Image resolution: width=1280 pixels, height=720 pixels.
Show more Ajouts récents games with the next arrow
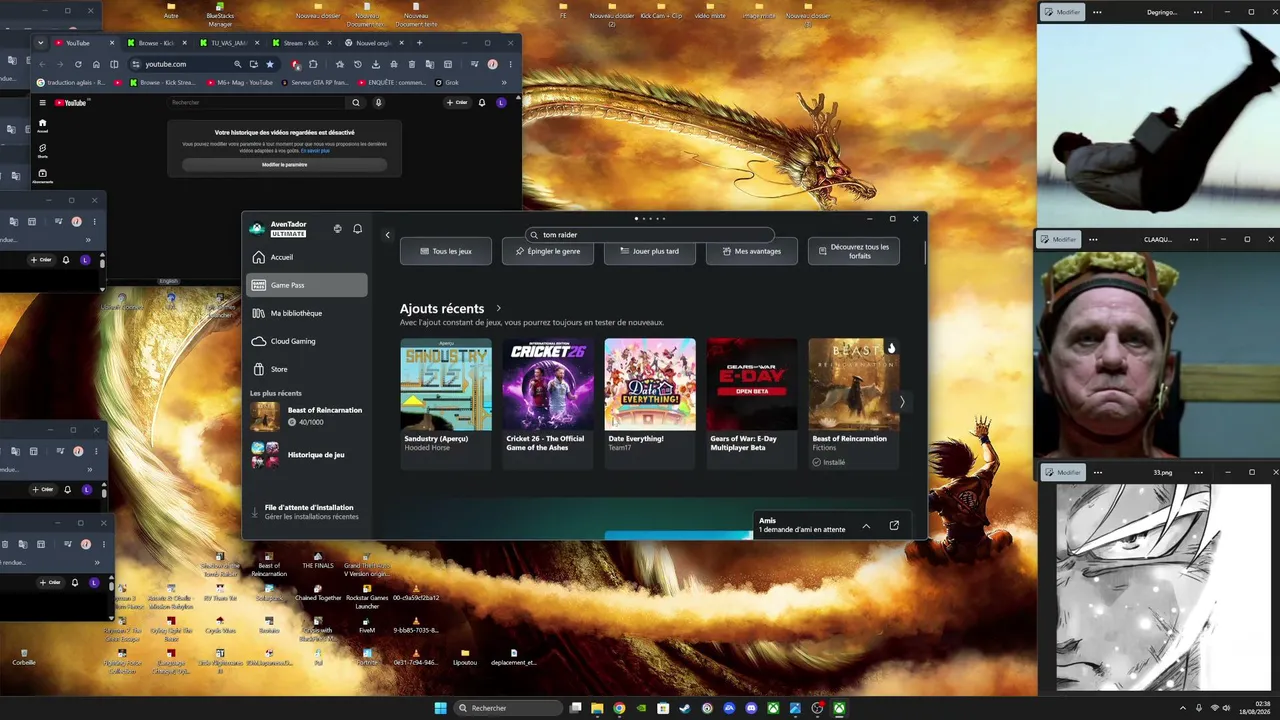click(x=902, y=402)
